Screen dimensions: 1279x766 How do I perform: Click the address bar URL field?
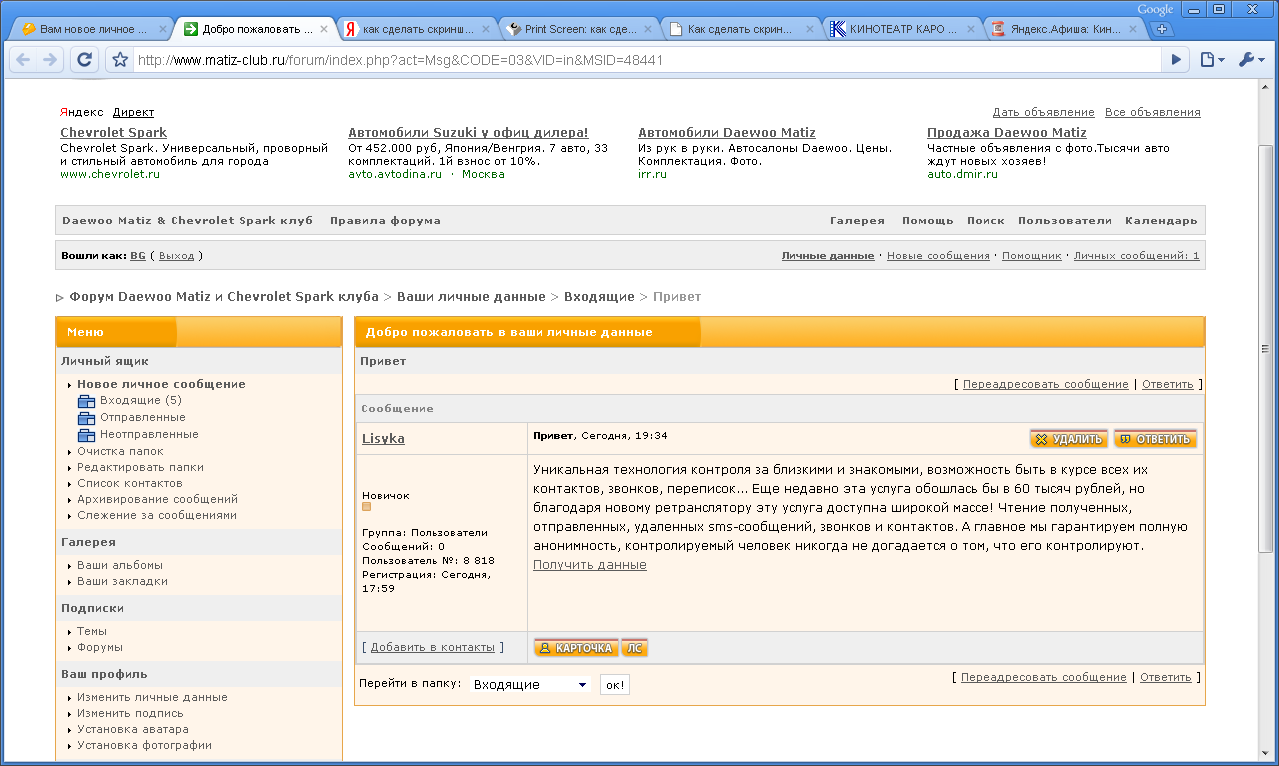pyautogui.click(x=640, y=60)
